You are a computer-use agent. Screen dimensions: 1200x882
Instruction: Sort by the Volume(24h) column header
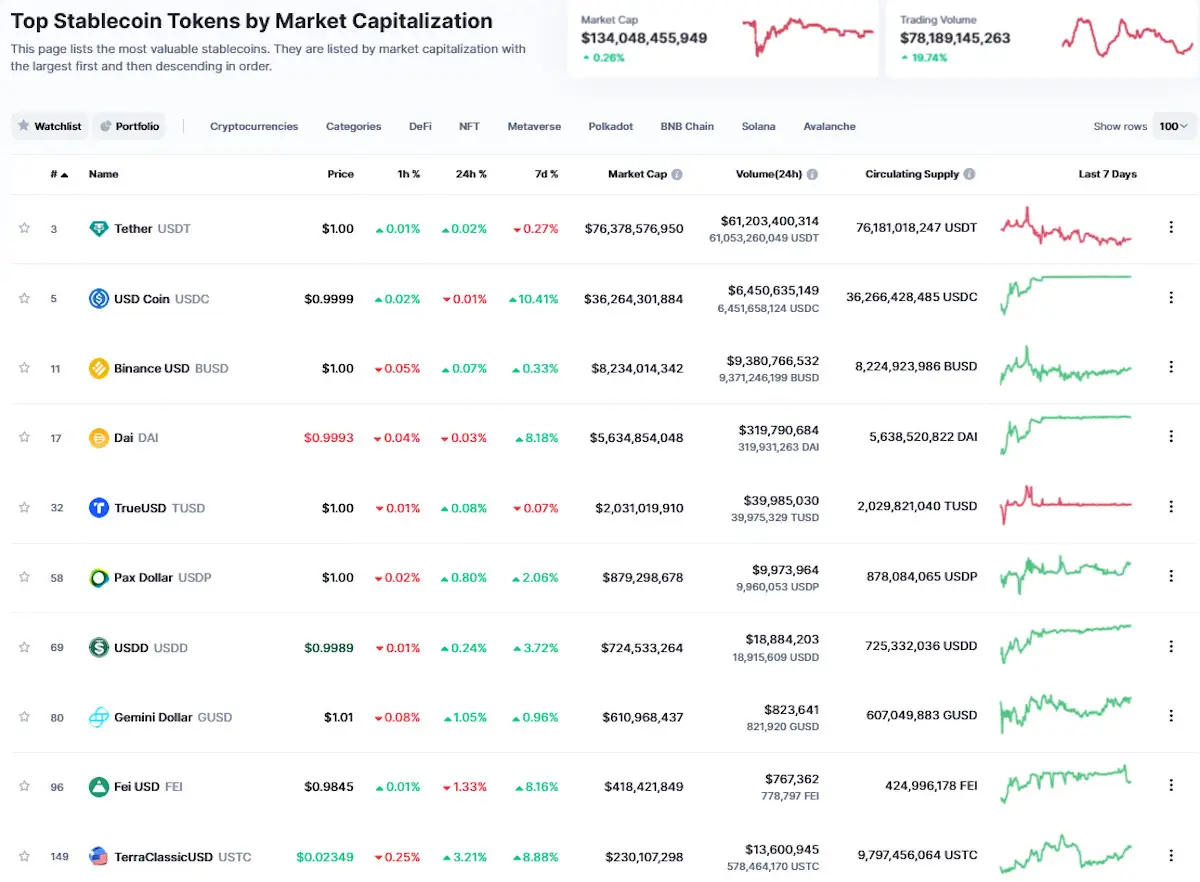coord(769,174)
